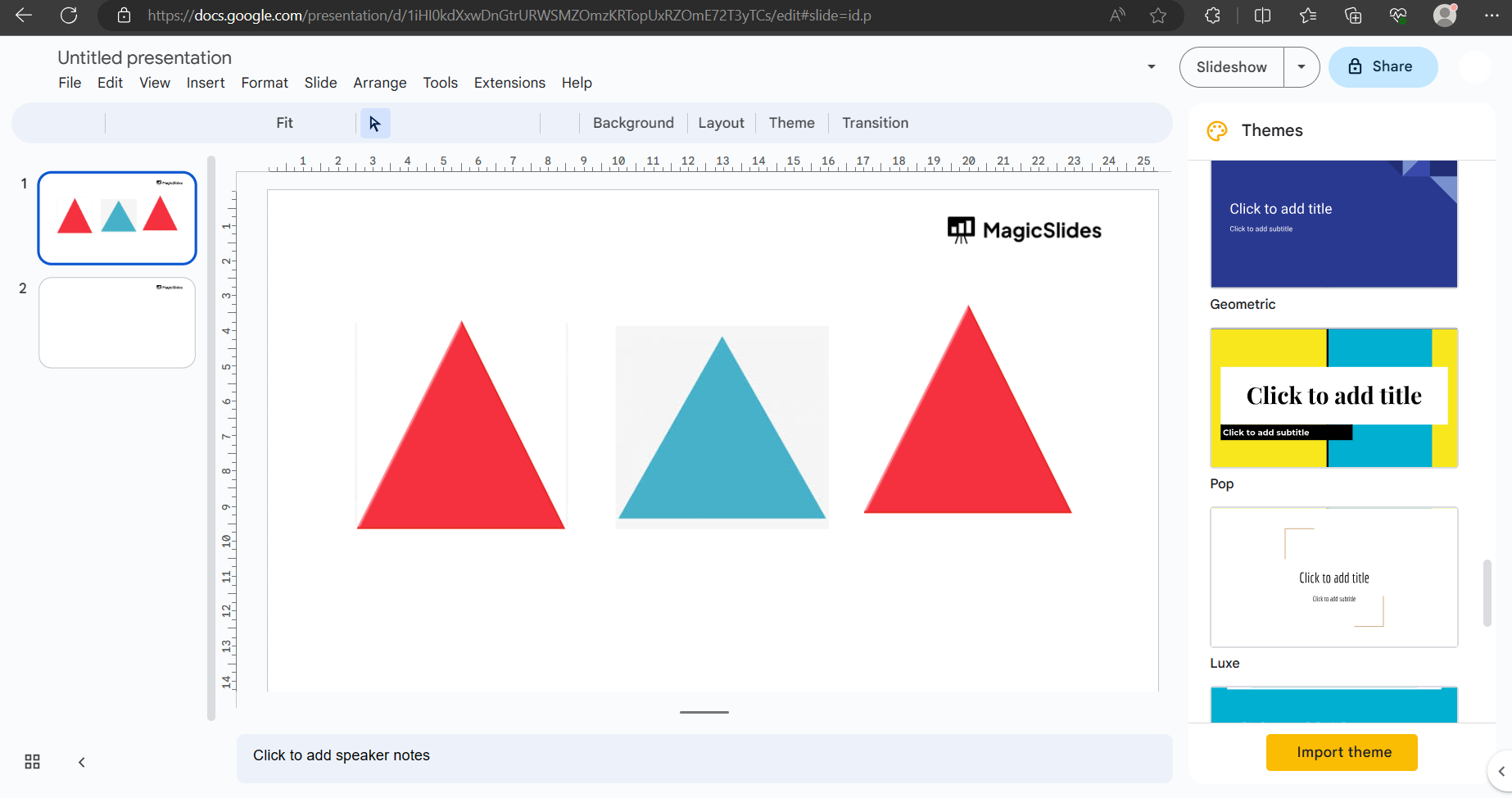Open browser Settings and more ellipsis

point(1492,16)
